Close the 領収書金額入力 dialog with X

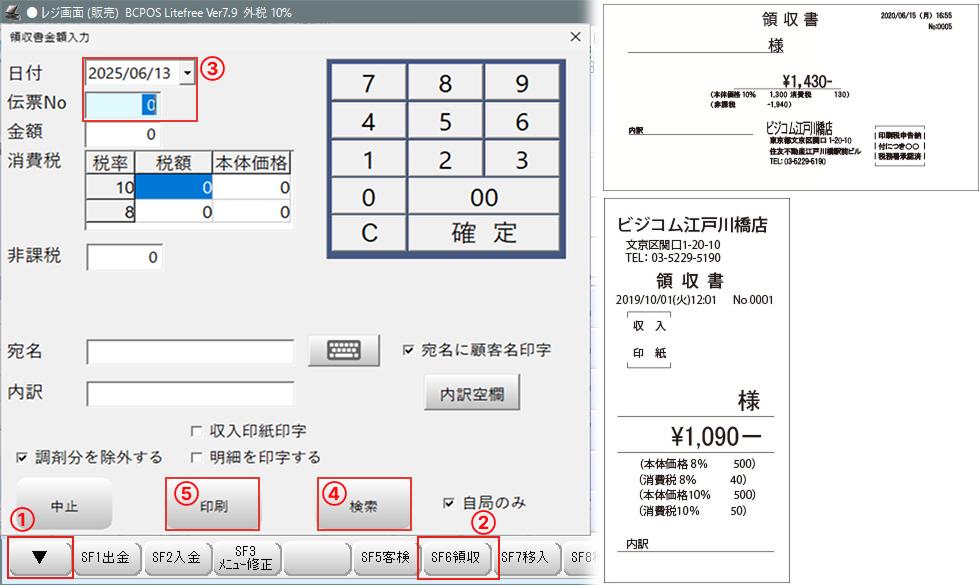pyautogui.click(x=575, y=37)
